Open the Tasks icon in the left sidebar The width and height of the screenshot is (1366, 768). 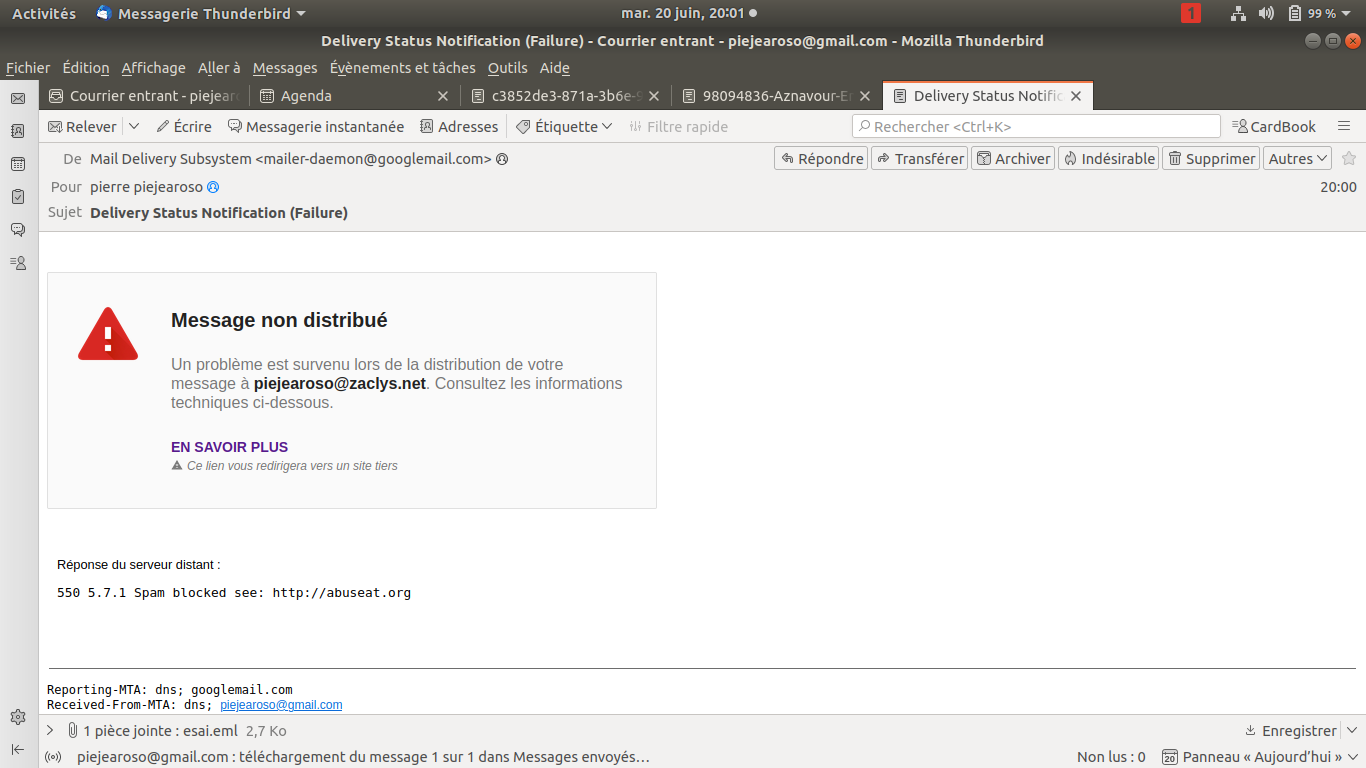[x=18, y=197]
